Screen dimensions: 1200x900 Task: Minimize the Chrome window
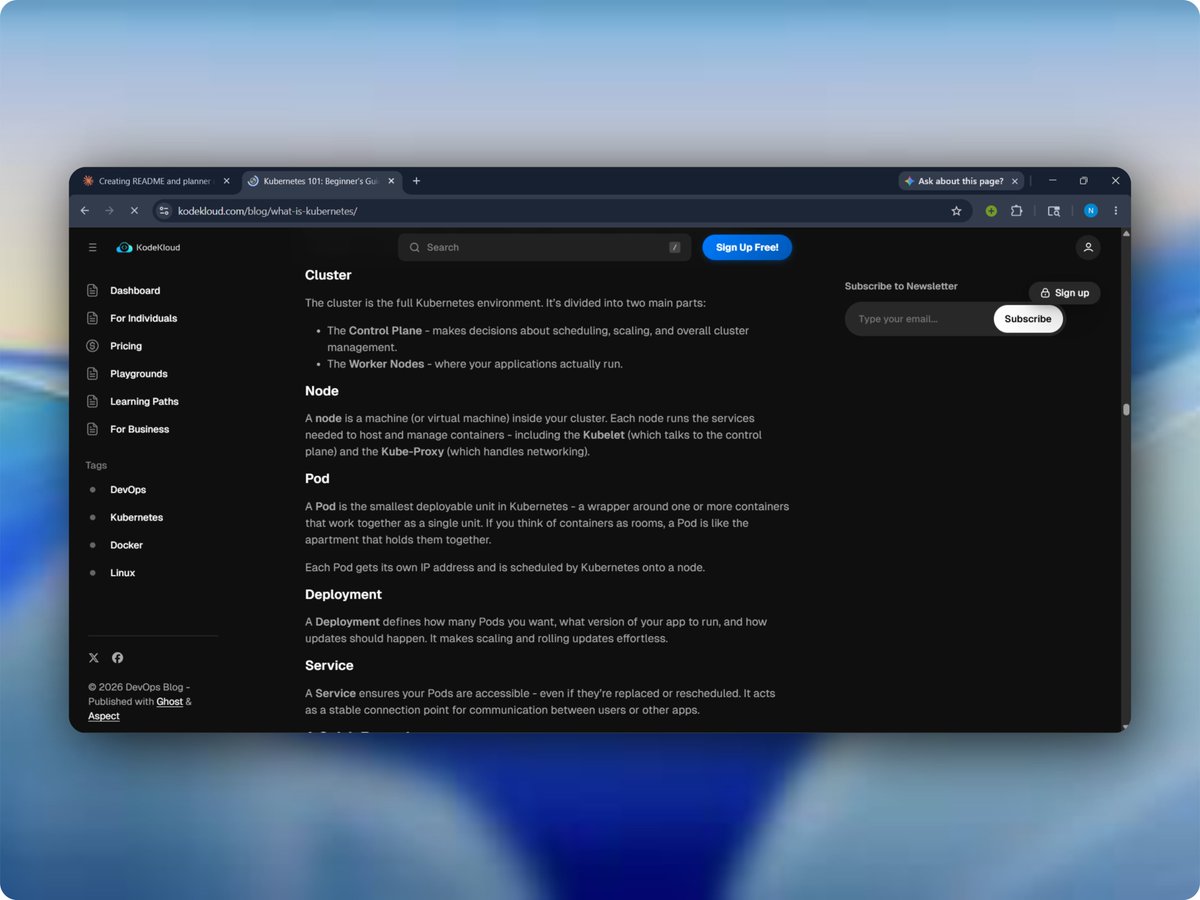[1052, 181]
